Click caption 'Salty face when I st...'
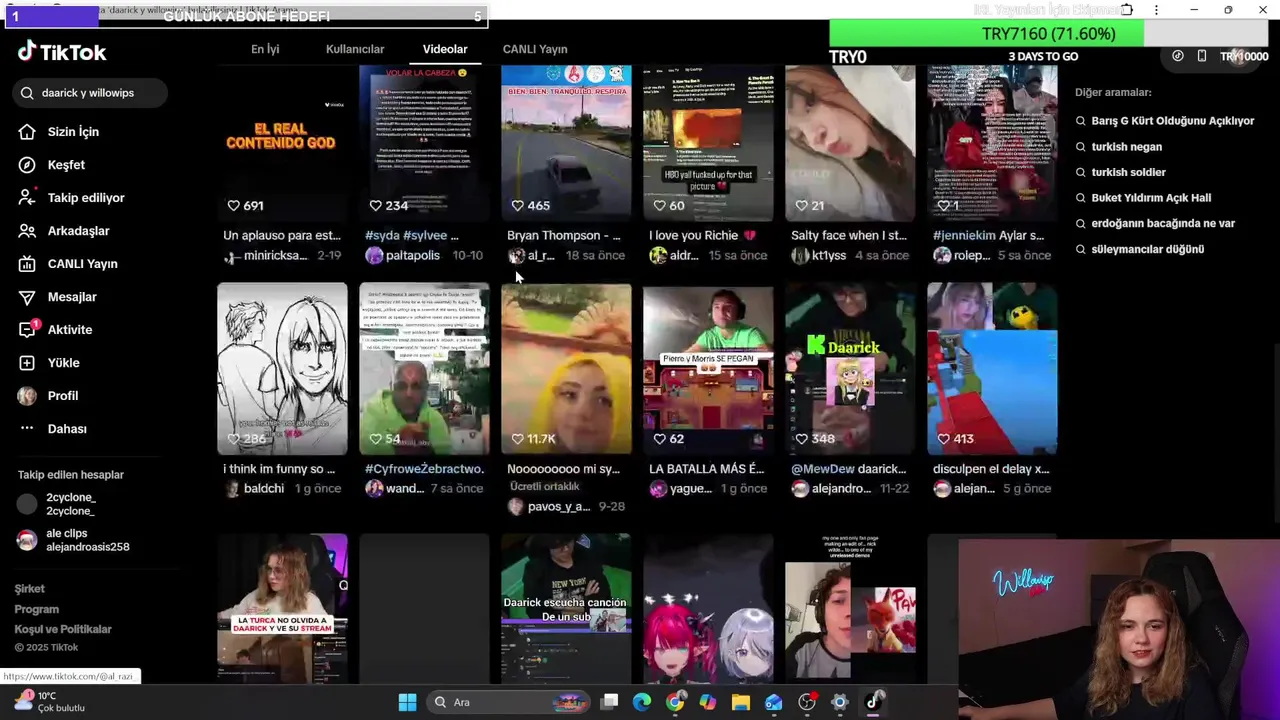This screenshot has height=720, width=1280. (848, 236)
